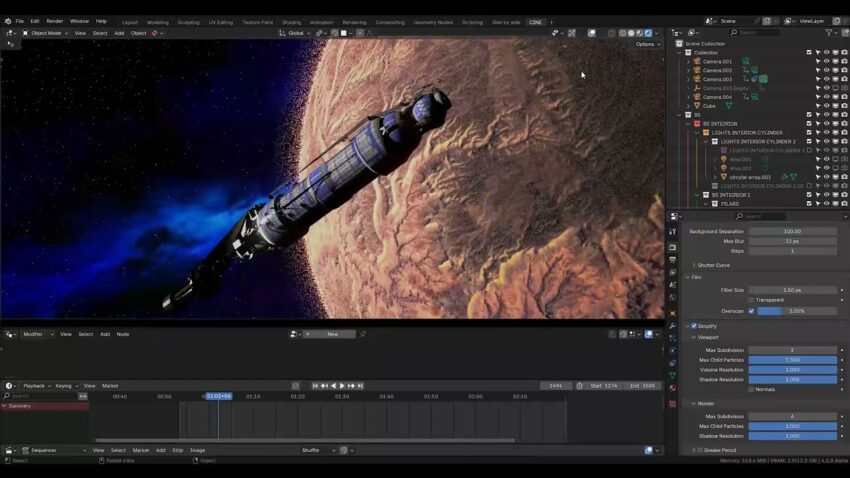Open the Texture properties tab
Image resolution: width=850 pixels, height=478 pixels.
(673, 404)
